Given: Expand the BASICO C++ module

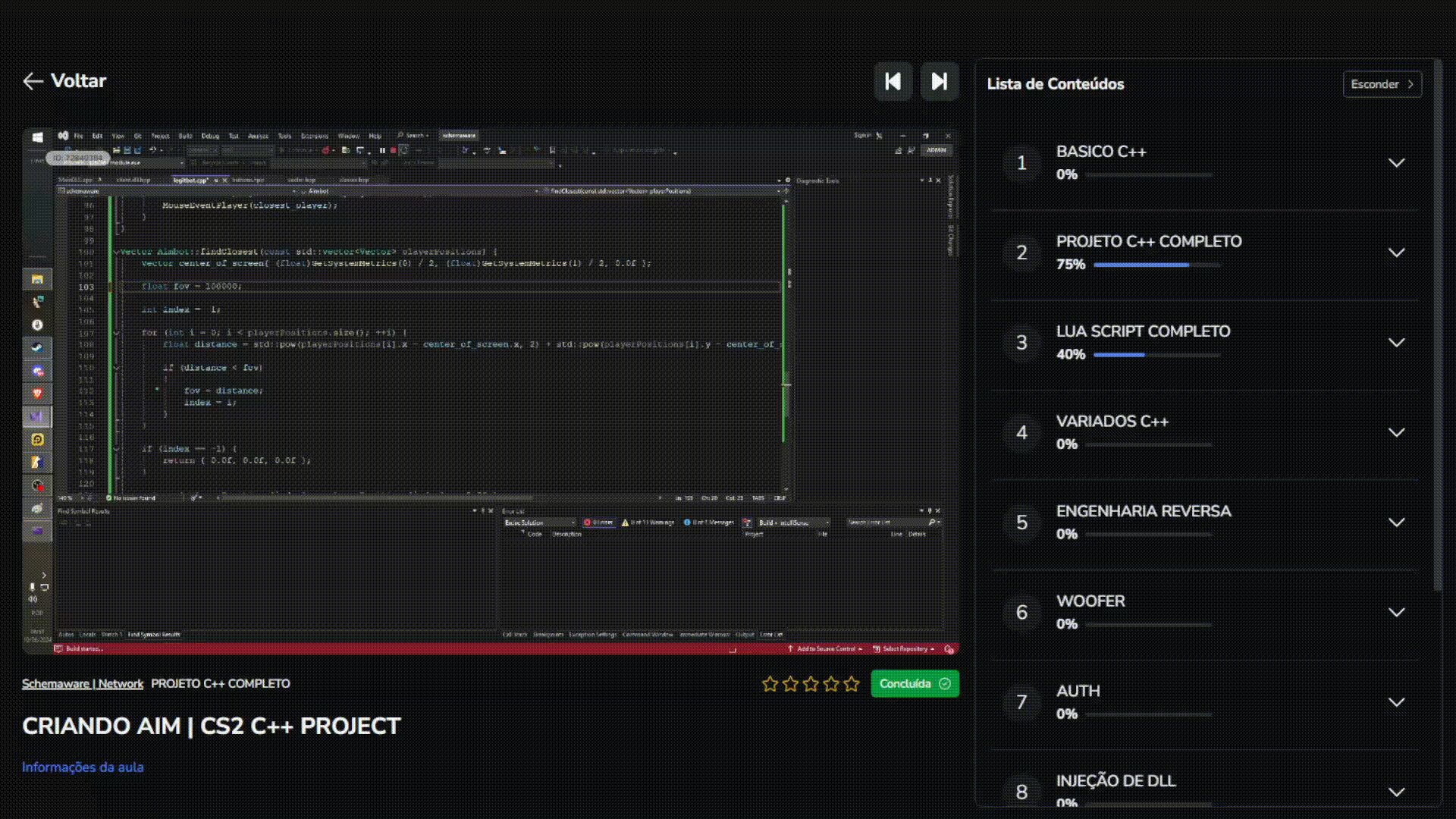Looking at the screenshot, I should 1395,163.
